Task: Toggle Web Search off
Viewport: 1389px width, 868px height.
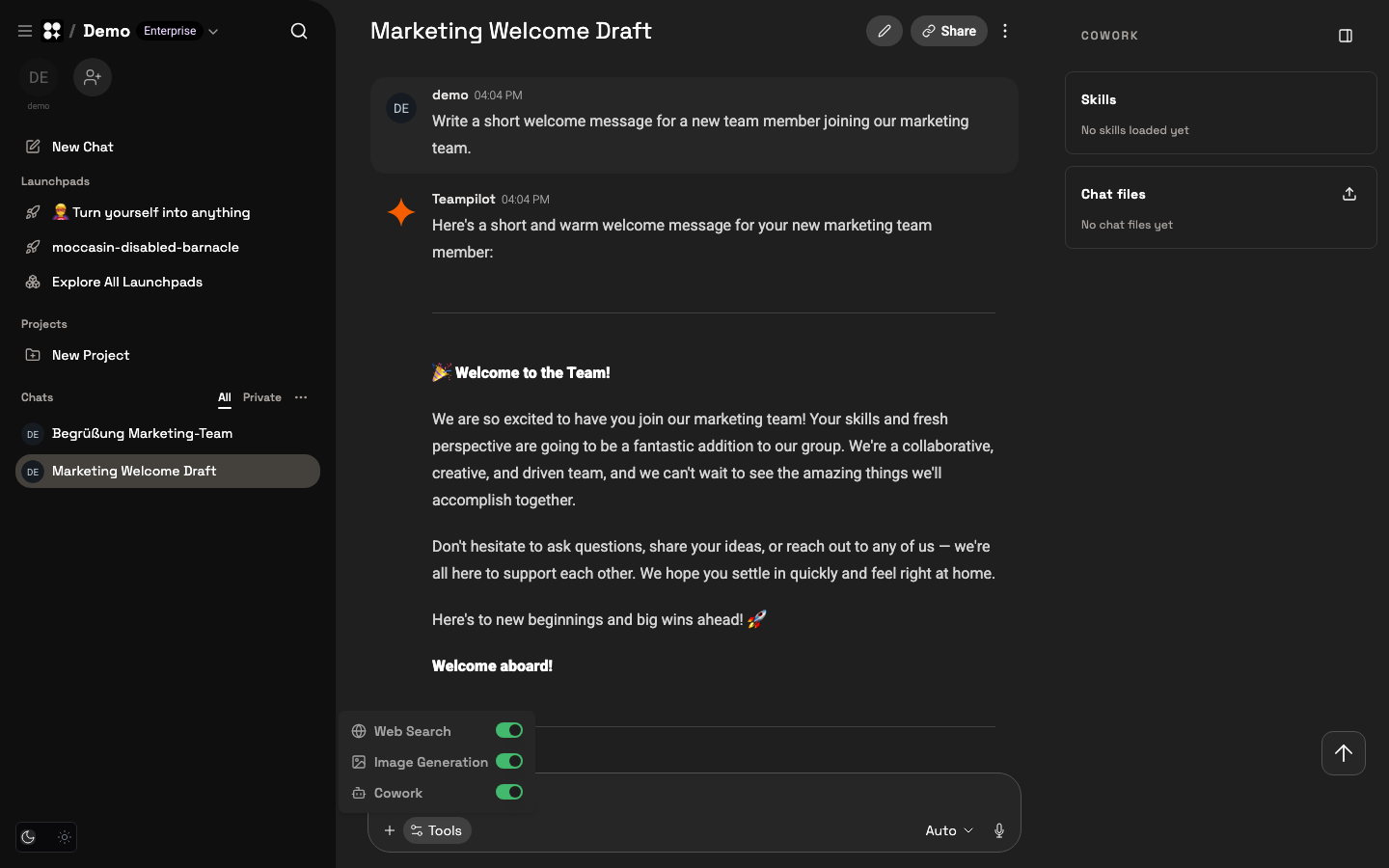Action: click(509, 730)
